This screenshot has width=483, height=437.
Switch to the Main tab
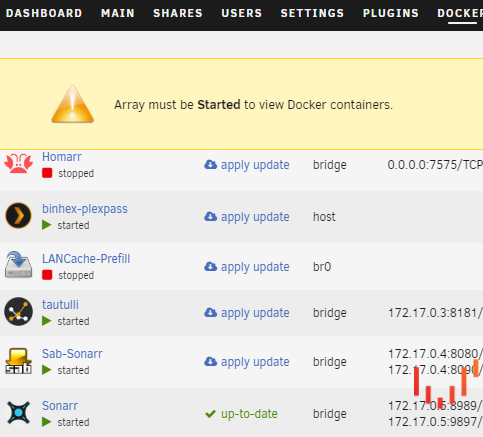118,13
